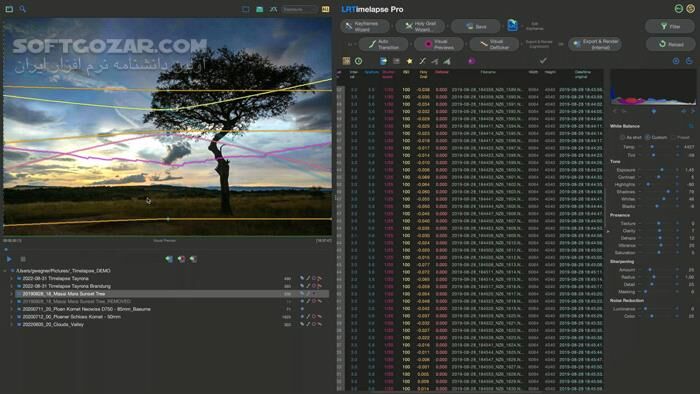700x394 pixels.
Task: Launch the Holy Grail Wizard
Action: click(420, 26)
